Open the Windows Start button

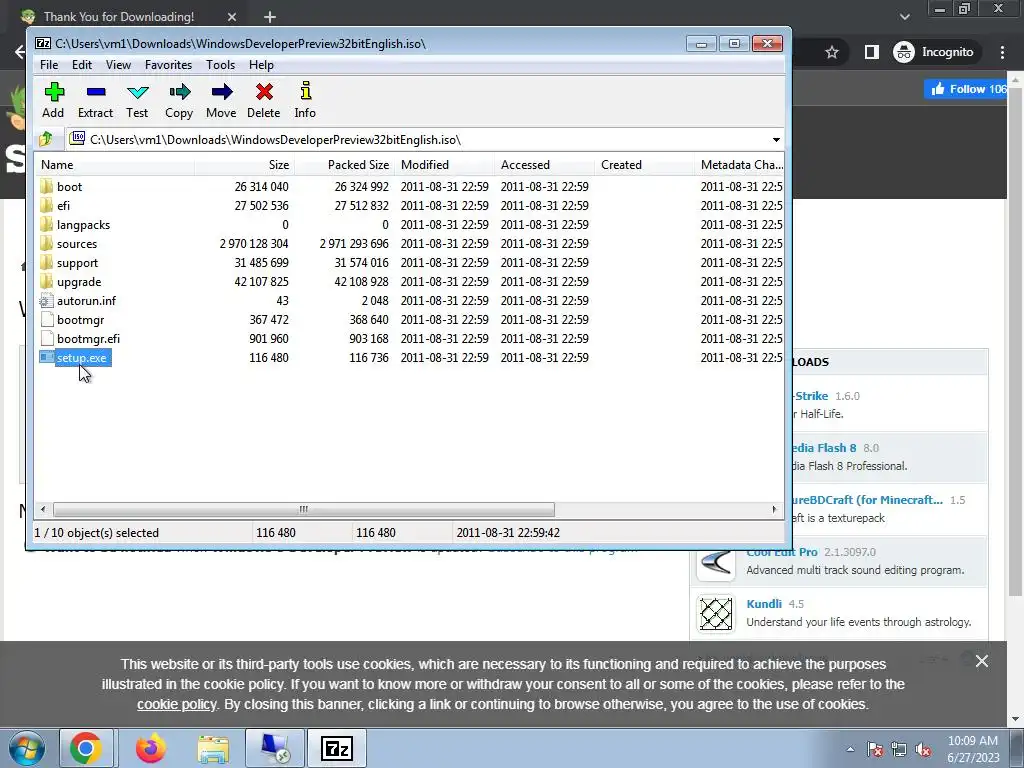point(25,748)
